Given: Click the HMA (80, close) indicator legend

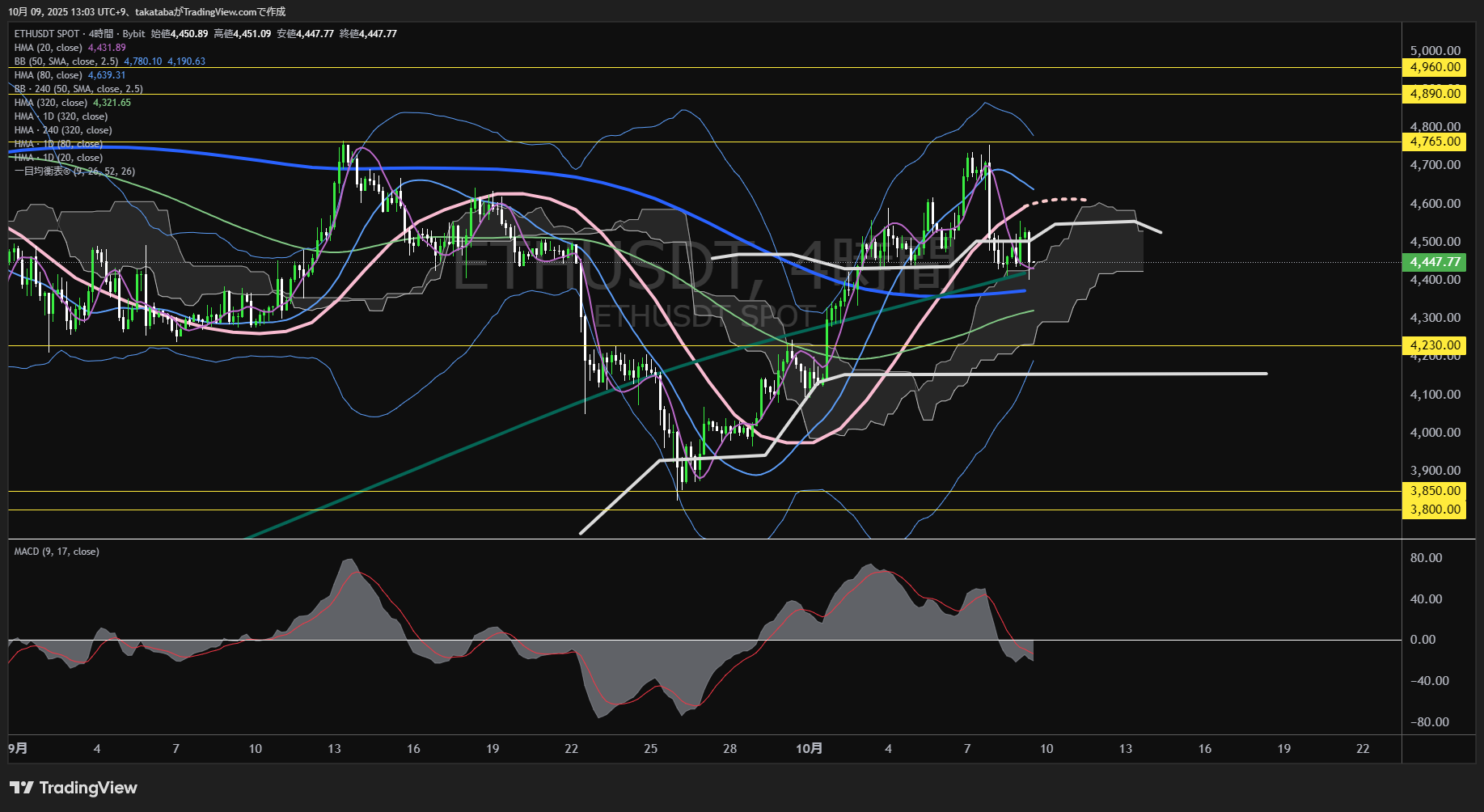Looking at the screenshot, I should click(49, 75).
